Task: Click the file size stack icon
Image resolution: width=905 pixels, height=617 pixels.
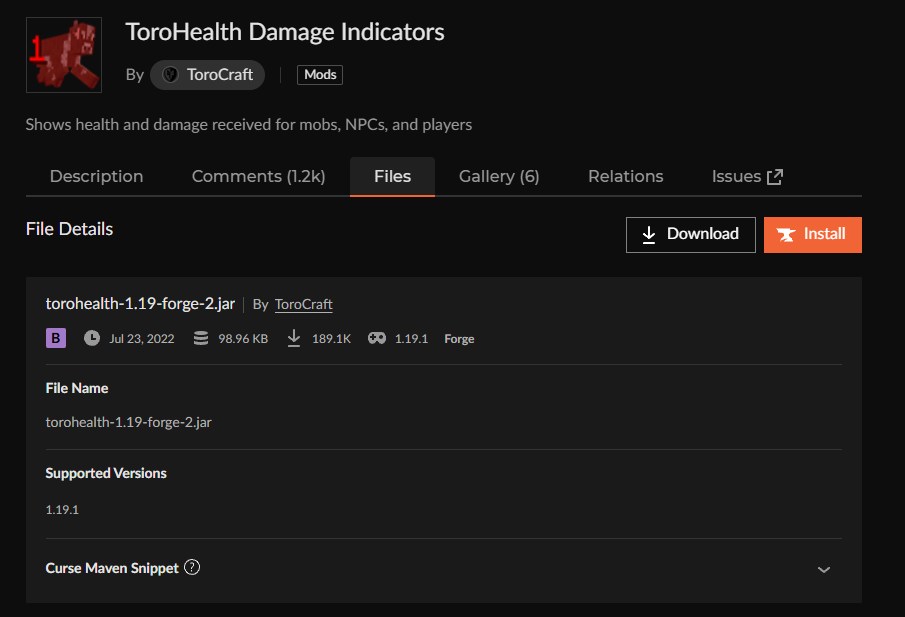Action: pyautogui.click(x=201, y=339)
